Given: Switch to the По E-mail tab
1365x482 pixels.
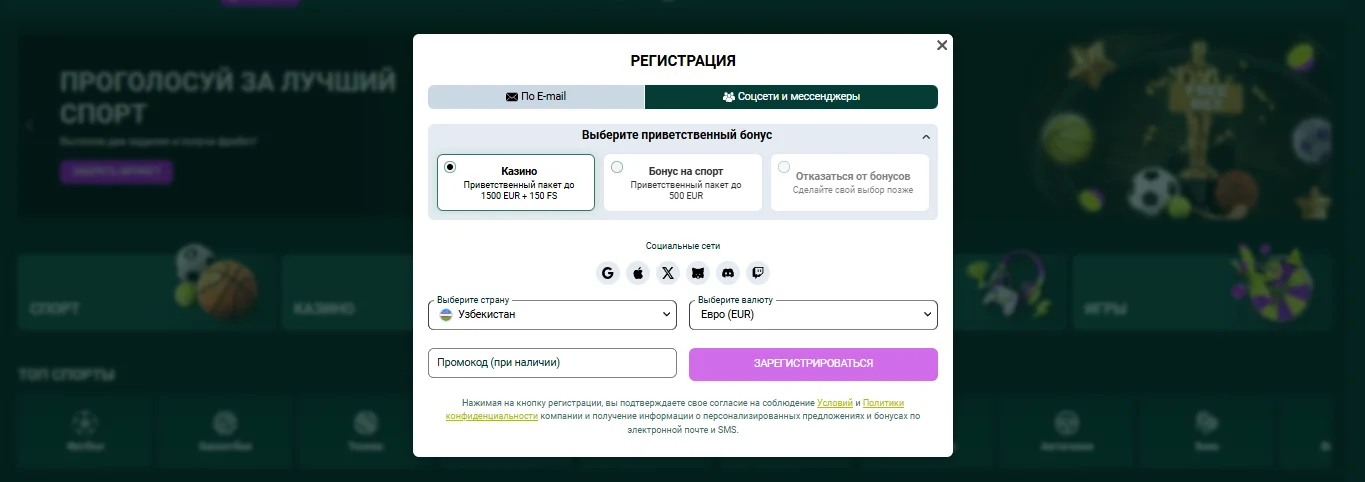Looking at the screenshot, I should click(x=536, y=97).
